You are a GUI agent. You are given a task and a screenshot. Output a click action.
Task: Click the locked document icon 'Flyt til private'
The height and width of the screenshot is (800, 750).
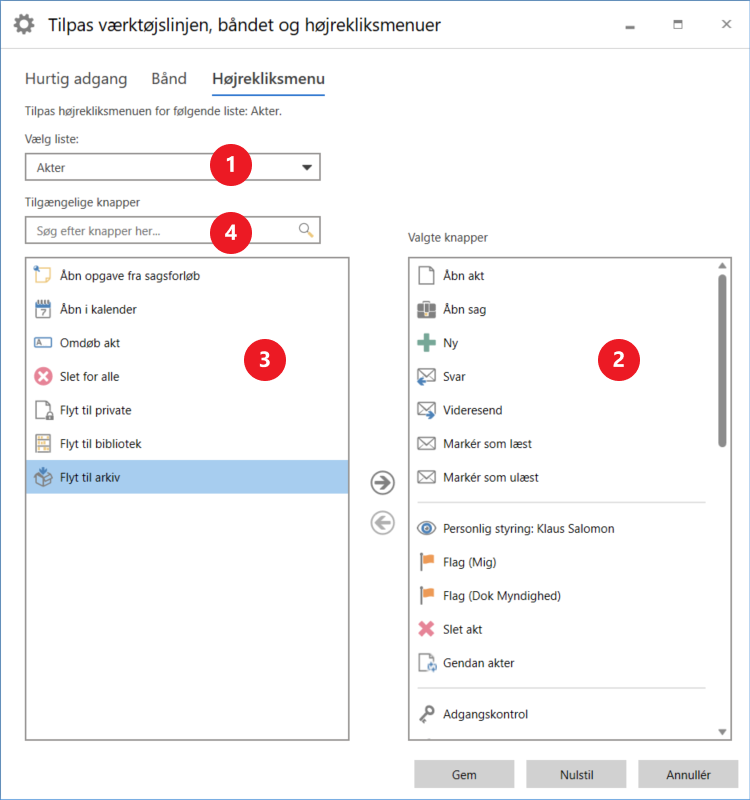(44, 410)
